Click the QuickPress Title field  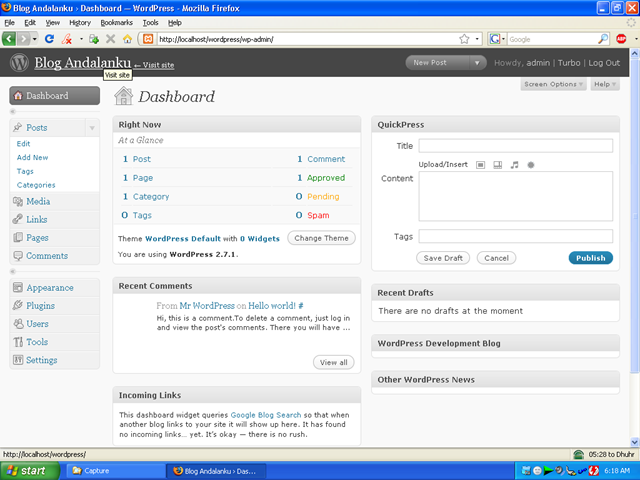[x=516, y=146]
